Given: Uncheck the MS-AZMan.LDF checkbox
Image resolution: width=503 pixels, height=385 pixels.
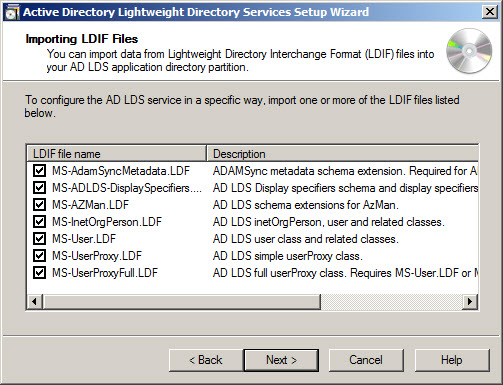Looking at the screenshot, I should (39, 205).
